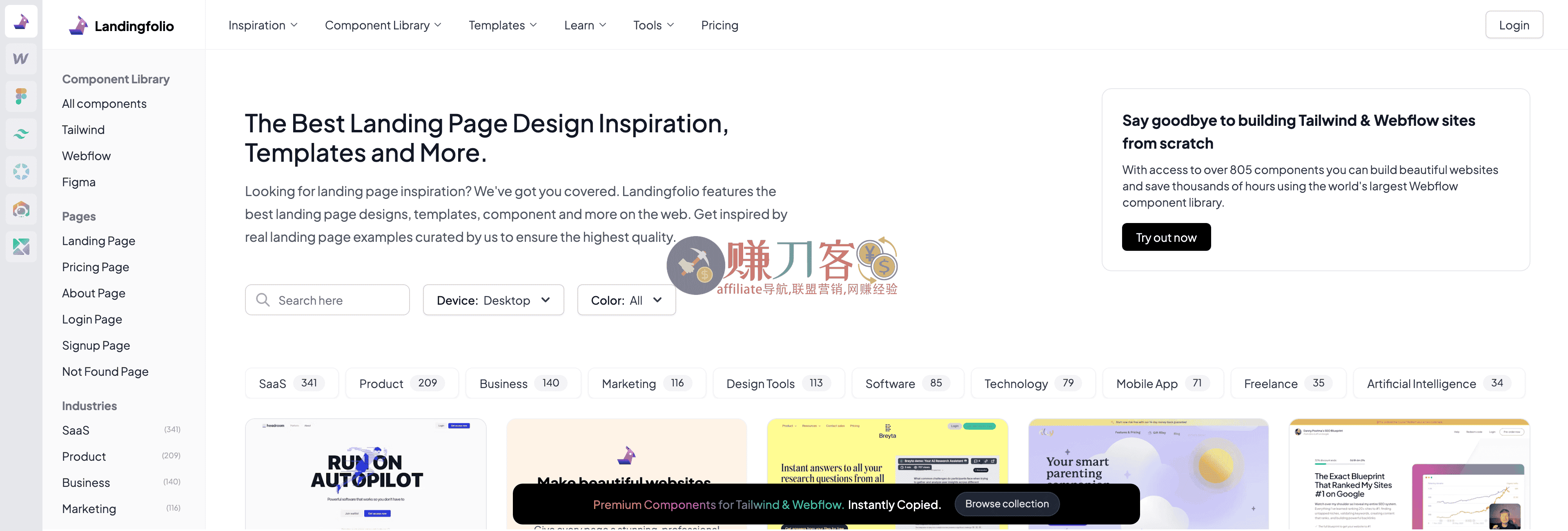This screenshot has height=531, width=1568.
Task: Open the Webflow icon in left rail
Action: 21,59
